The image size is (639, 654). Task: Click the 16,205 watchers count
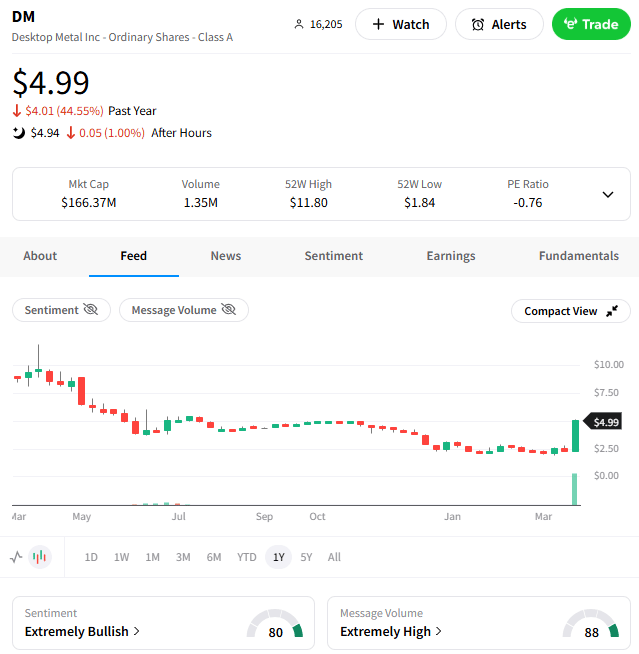[326, 24]
